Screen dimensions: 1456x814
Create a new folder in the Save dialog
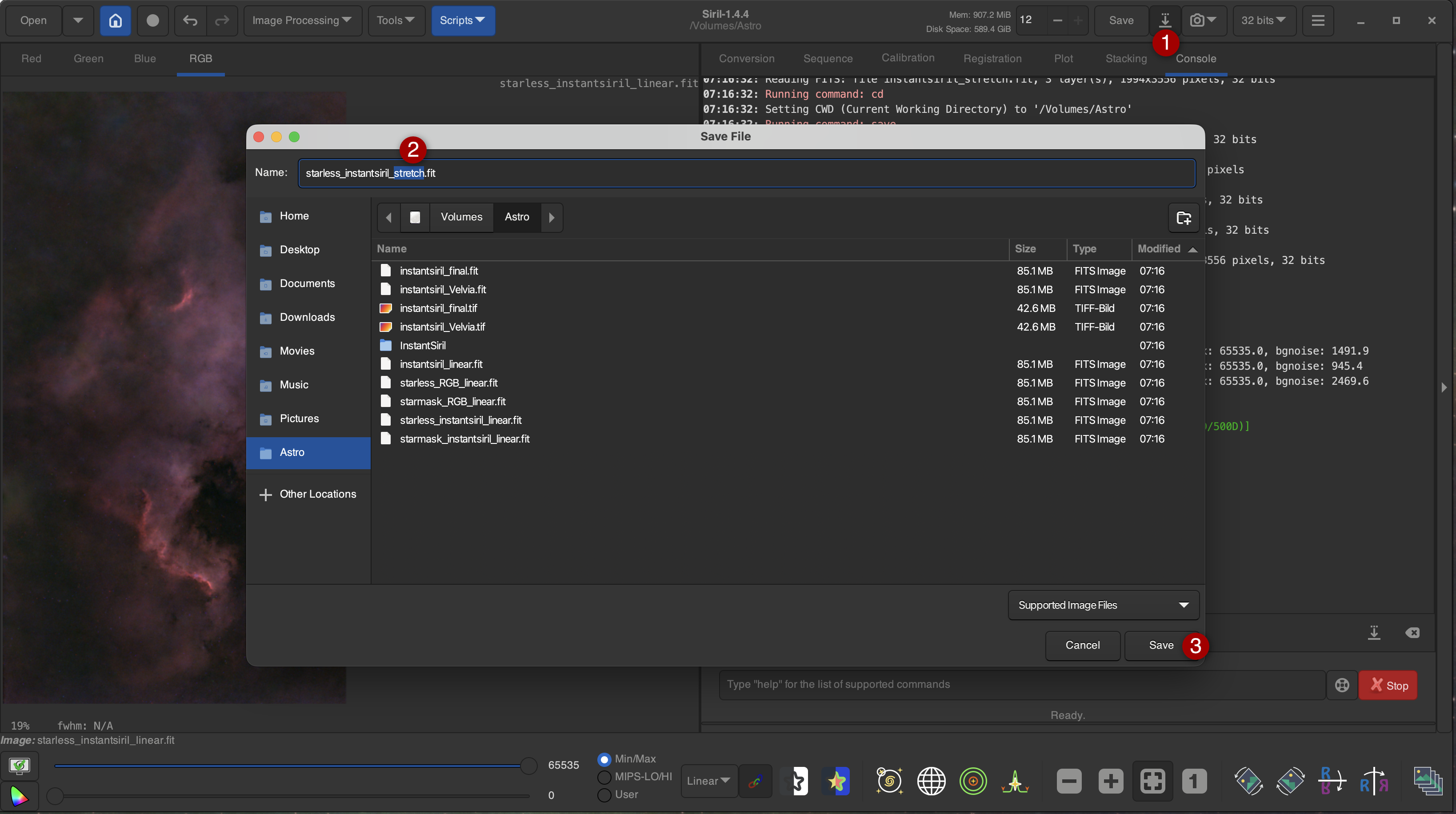click(x=1184, y=217)
